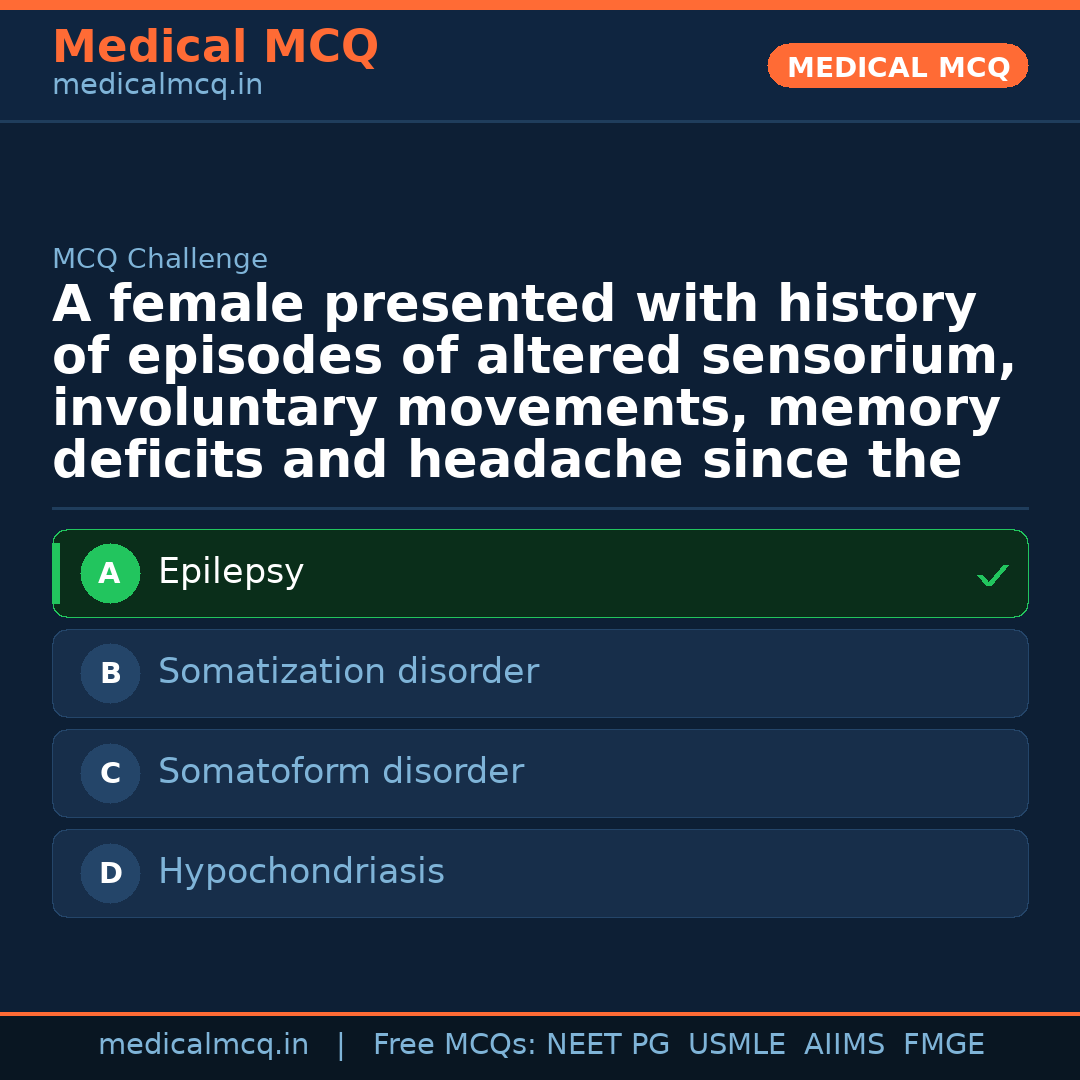Click FMGE in the footer
This screenshot has width=1080, height=1080.
pyautogui.click(x=943, y=1045)
